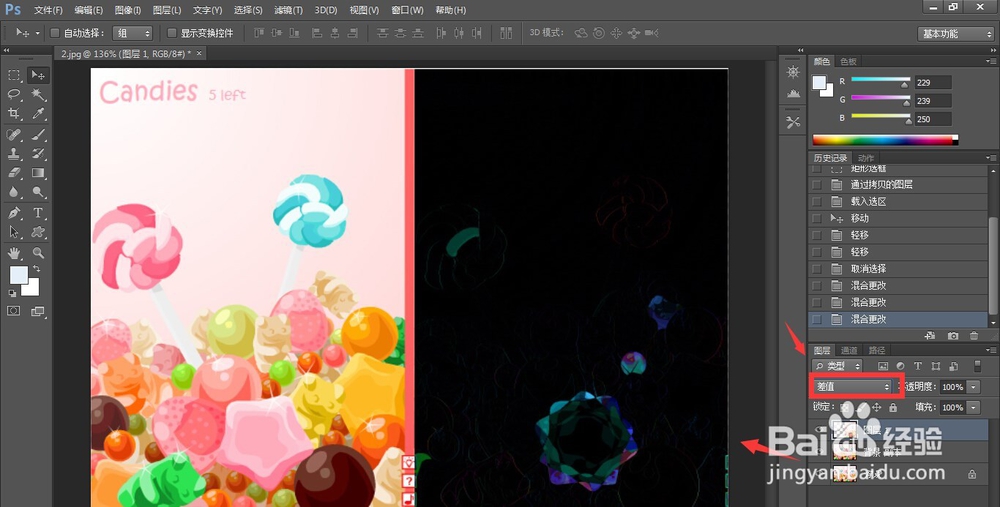This screenshot has width=1000, height=507.
Task: Select the Eyedropper tool
Action: pyautogui.click(x=38, y=114)
